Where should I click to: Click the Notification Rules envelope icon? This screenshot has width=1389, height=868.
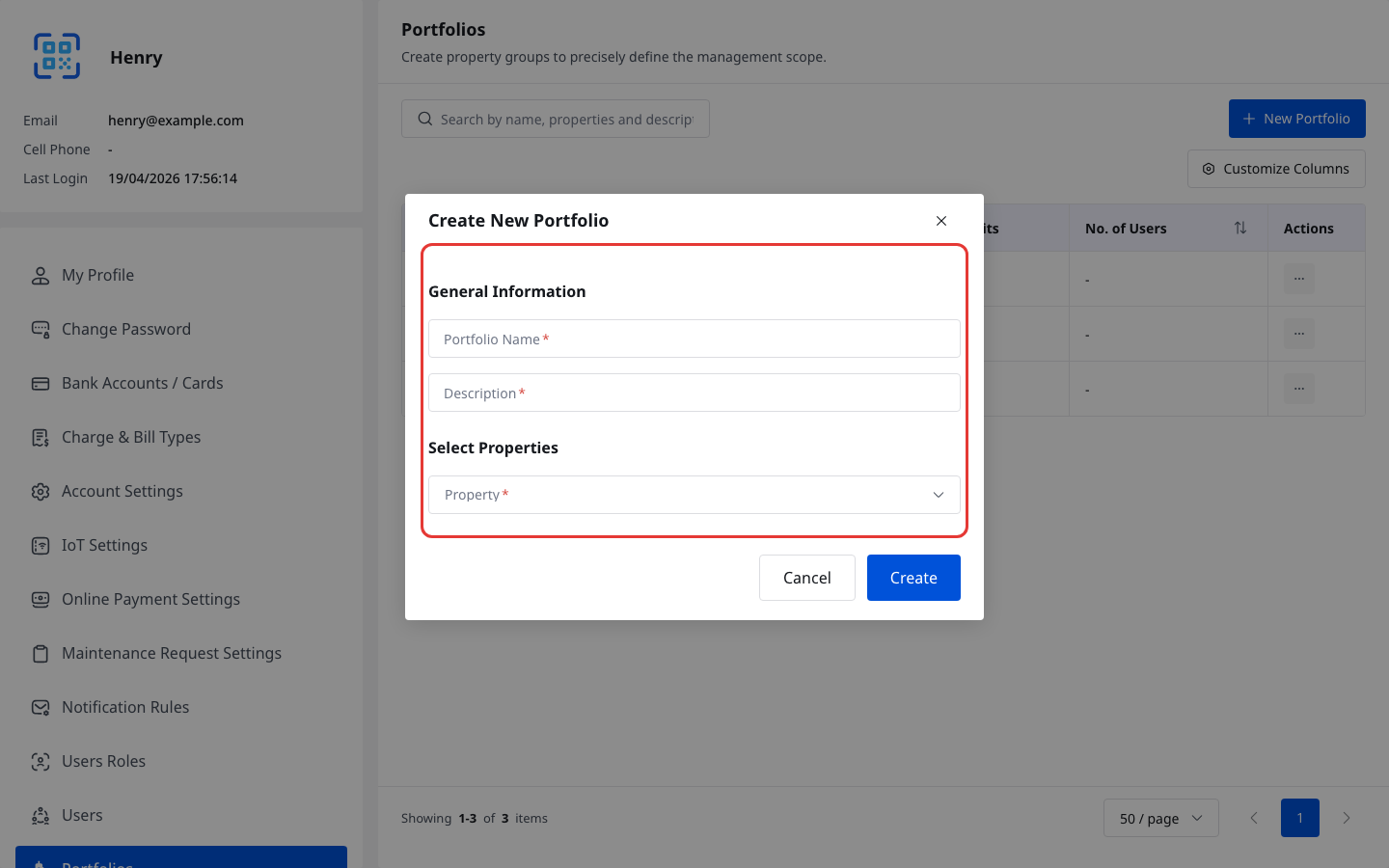coord(41,708)
